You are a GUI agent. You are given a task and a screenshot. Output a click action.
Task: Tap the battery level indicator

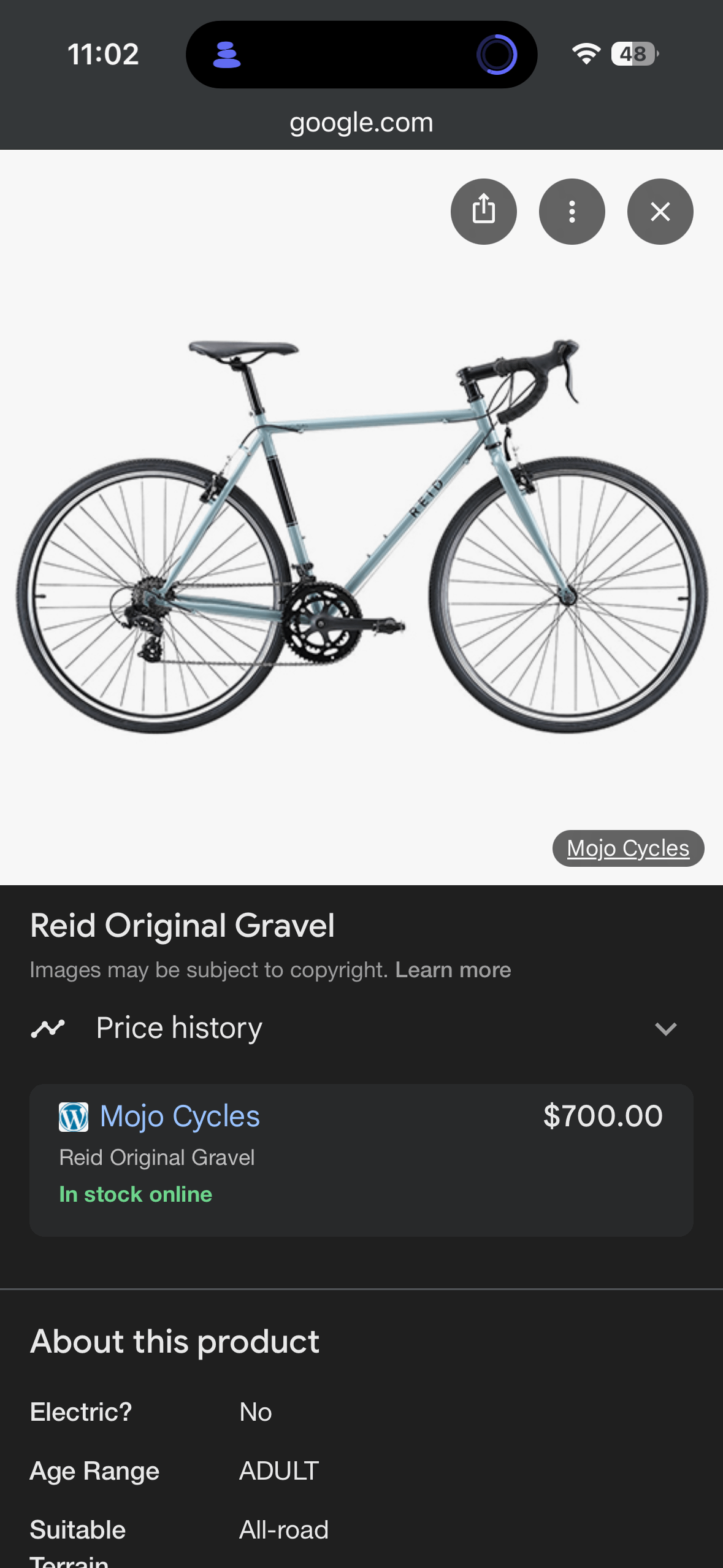click(x=634, y=54)
